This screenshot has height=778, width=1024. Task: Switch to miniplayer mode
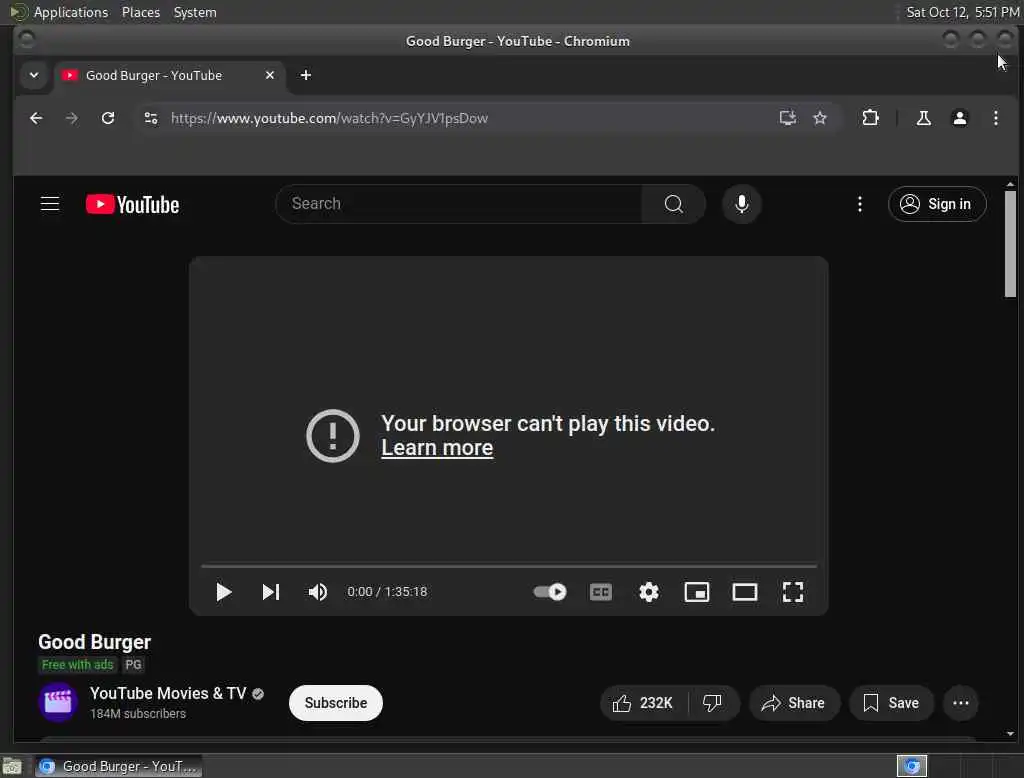click(696, 592)
